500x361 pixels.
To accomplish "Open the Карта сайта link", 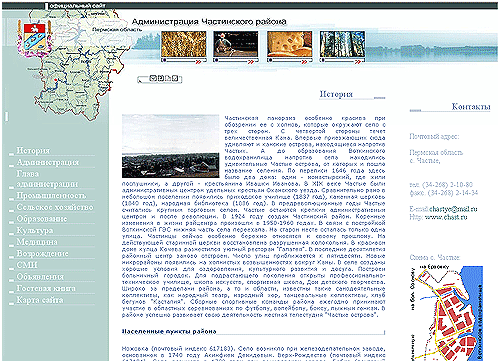I will pos(40,300).
